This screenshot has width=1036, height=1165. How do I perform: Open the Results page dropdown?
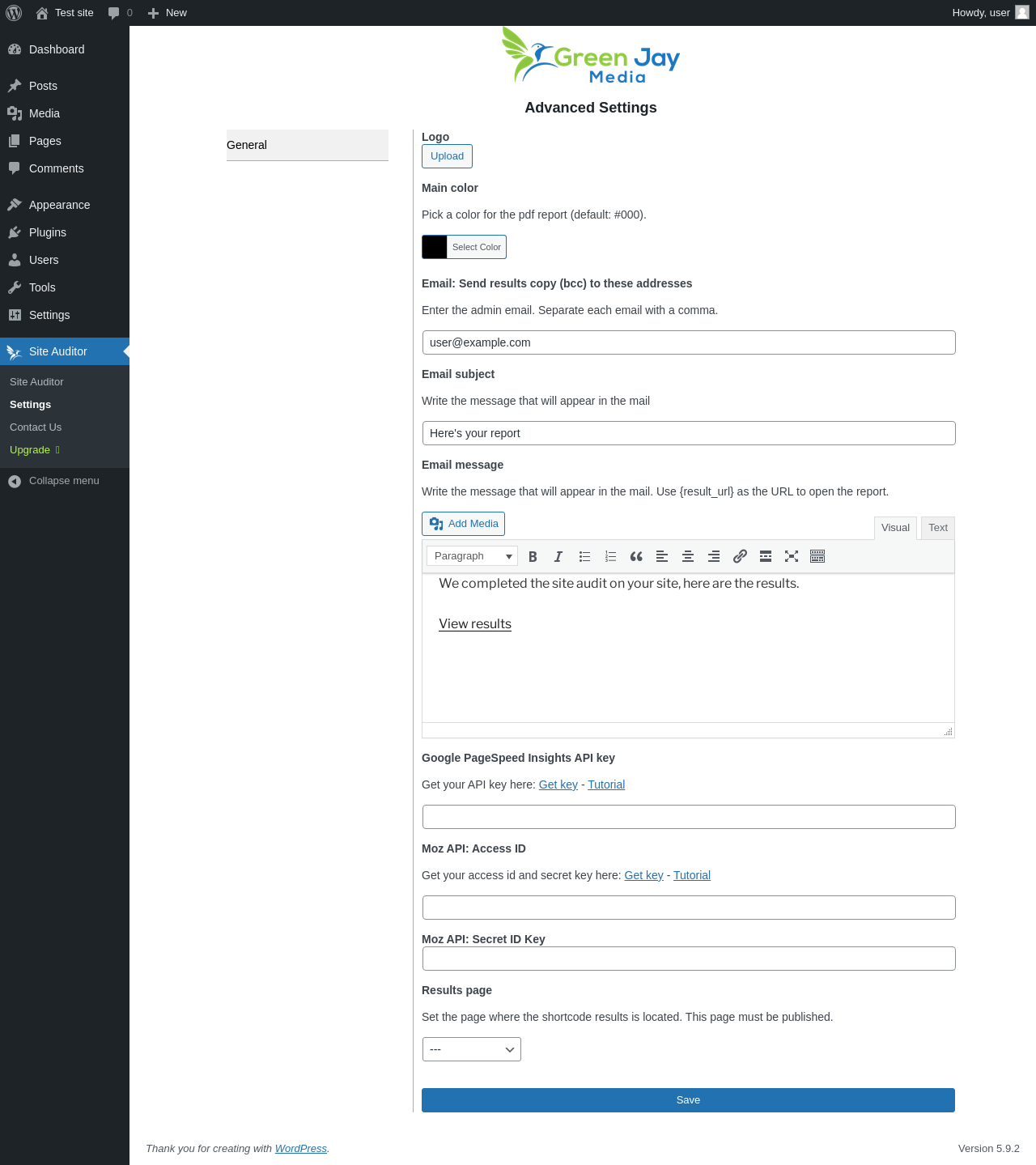pyautogui.click(x=472, y=1049)
